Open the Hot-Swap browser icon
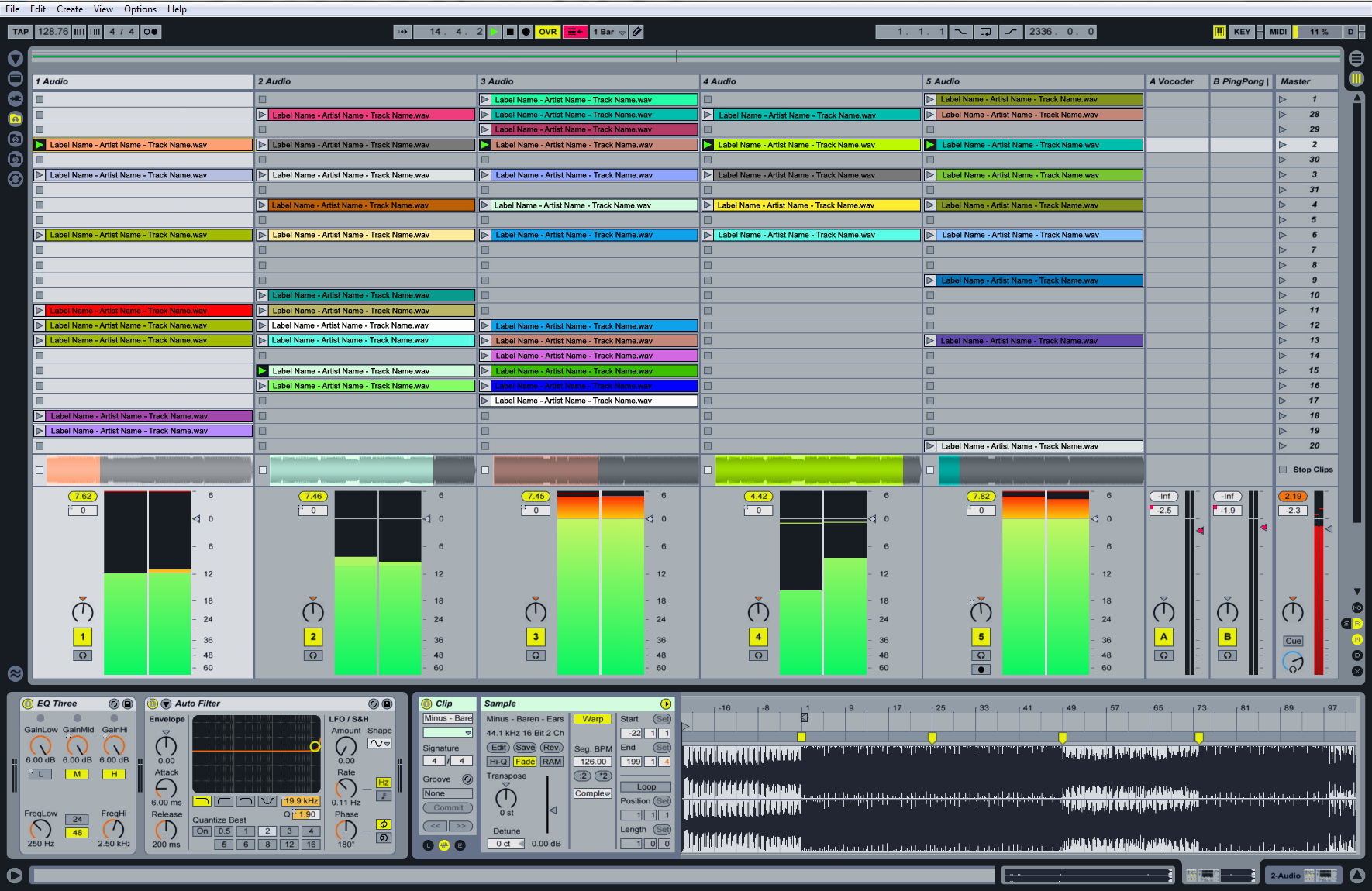This screenshot has height=891, width=1372. coord(15,179)
